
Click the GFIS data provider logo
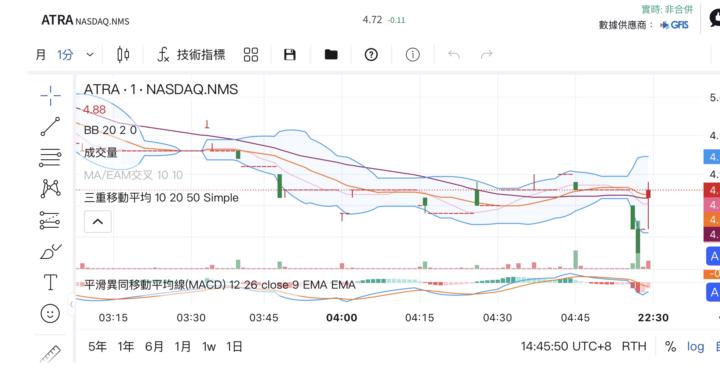pos(675,25)
